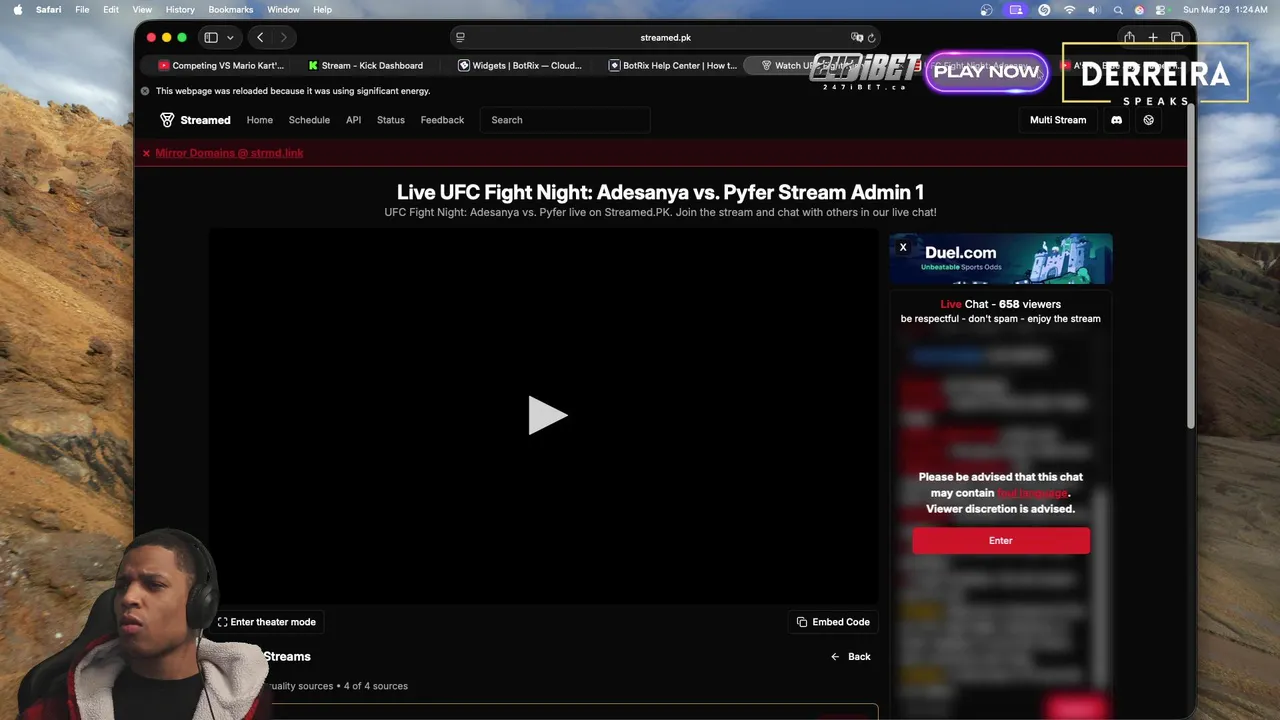Open the Multi Stream button
The width and height of the screenshot is (1280, 720).
1058,120
